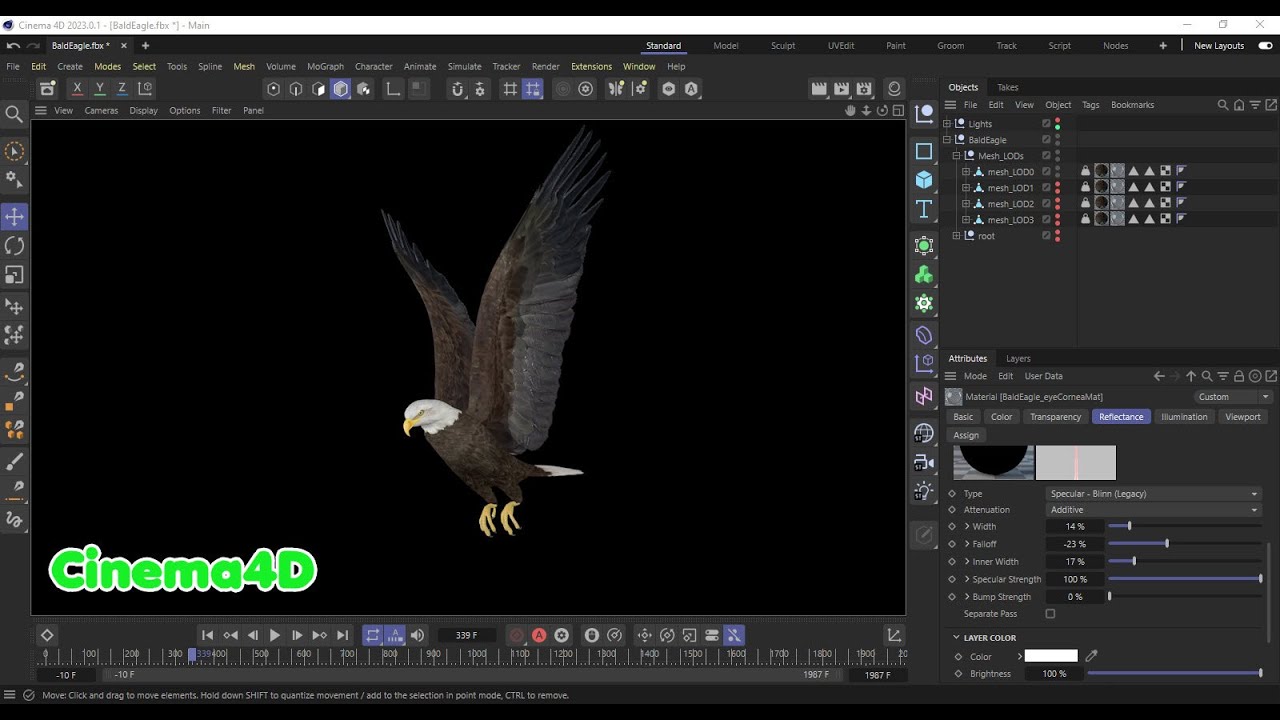Click the Text spline tool icon

[x=924, y=209]
